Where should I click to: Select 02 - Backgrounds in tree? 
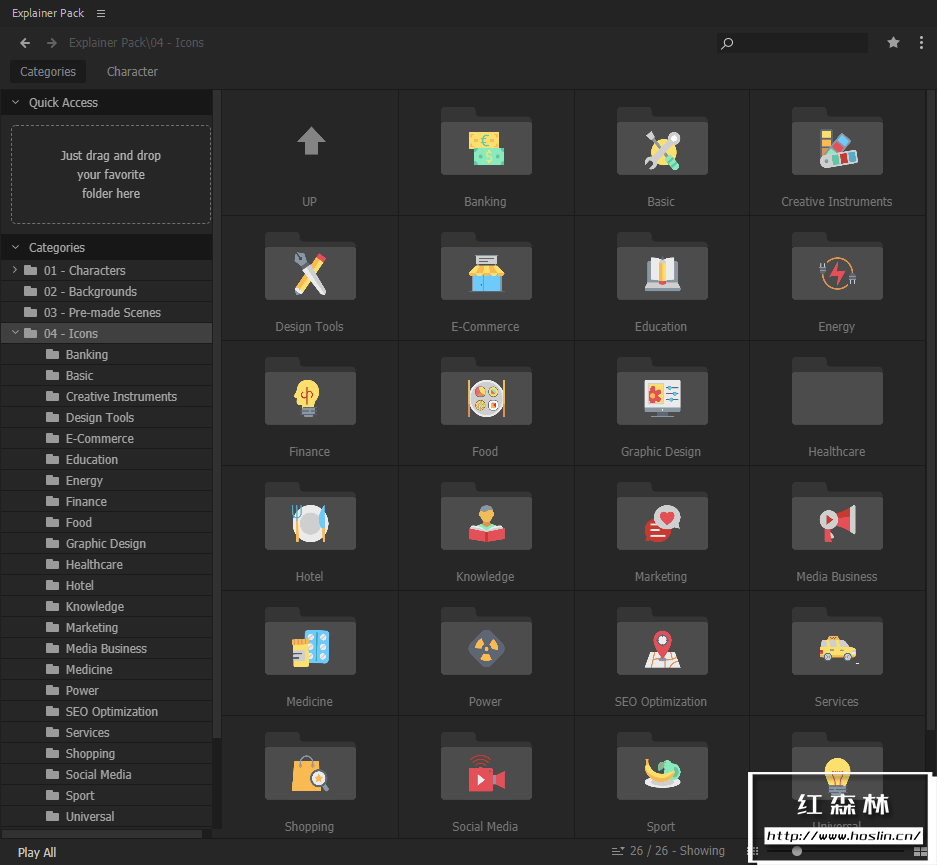click(x=106, y=292)
